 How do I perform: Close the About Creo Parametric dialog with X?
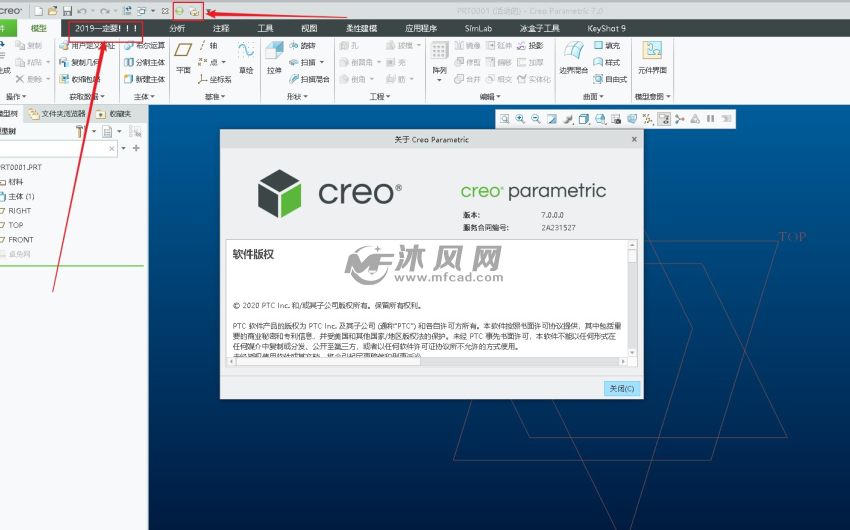point(634,139)
